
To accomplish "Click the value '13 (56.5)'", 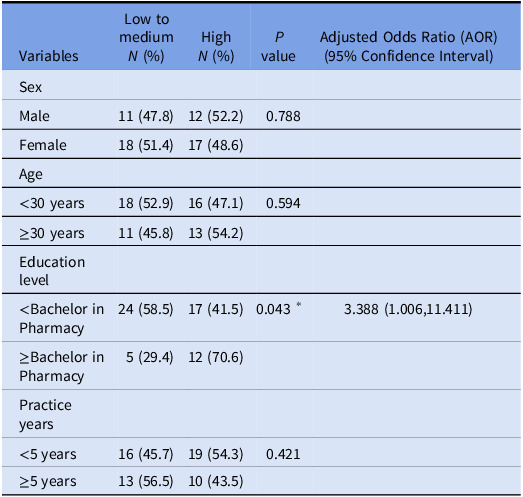I will pos(146,481).
